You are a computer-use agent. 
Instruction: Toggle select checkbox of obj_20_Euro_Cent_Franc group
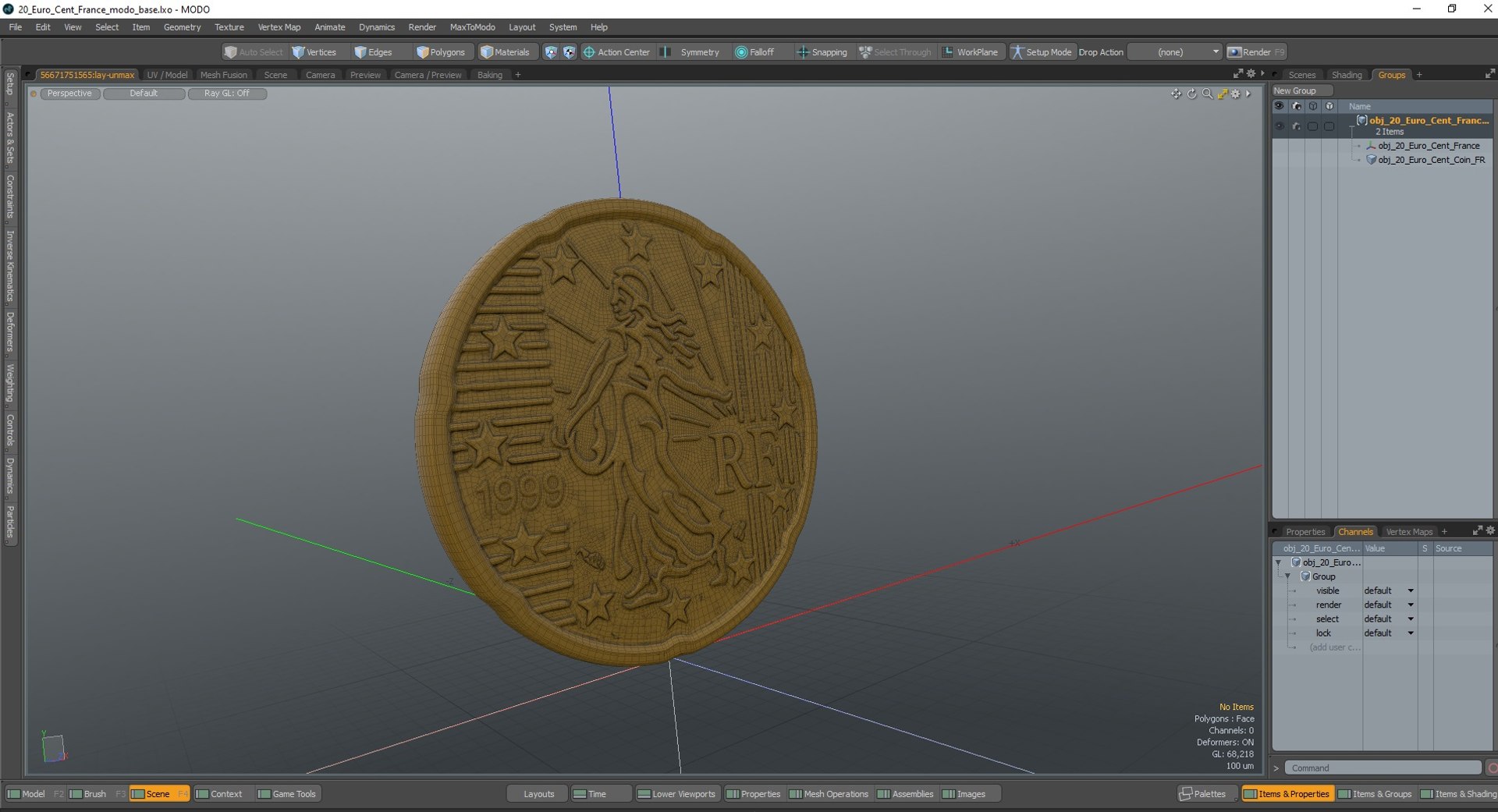1312,126
